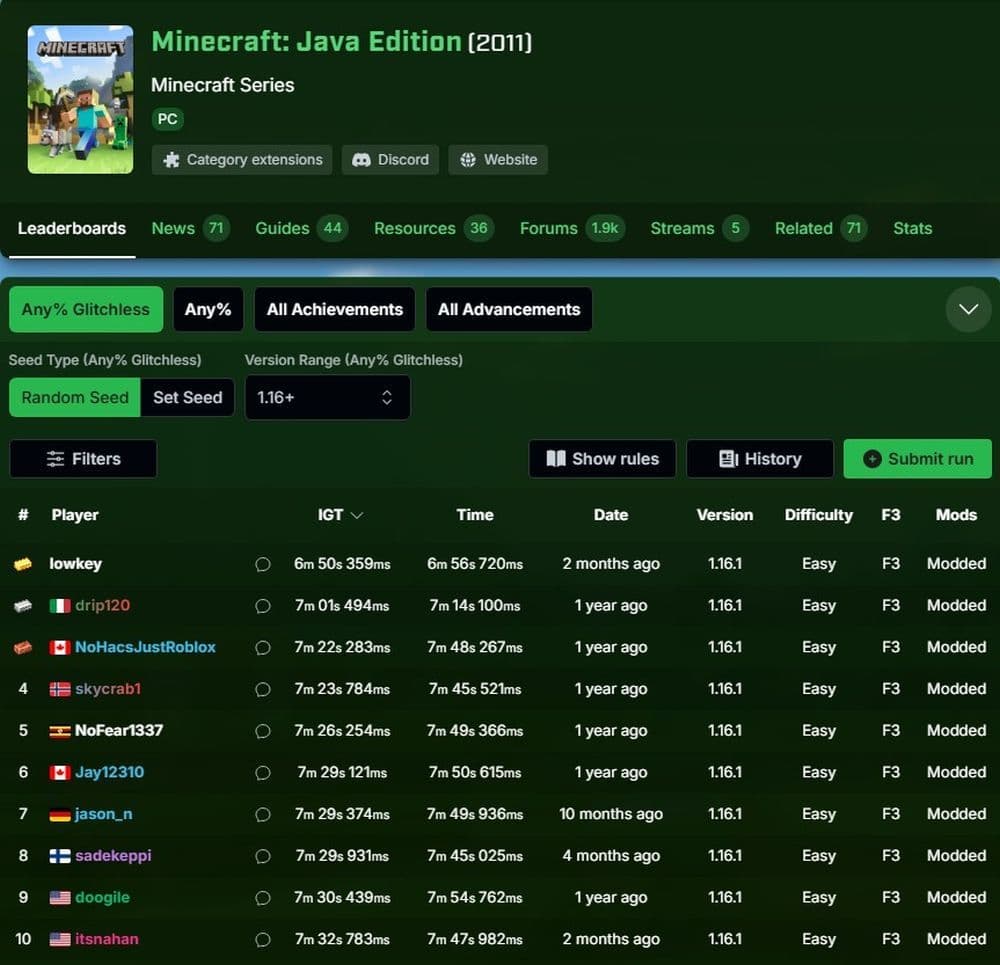Expand the categories chevron on the right
Screen dimensions: 1000x965
[x=968, y=309]
